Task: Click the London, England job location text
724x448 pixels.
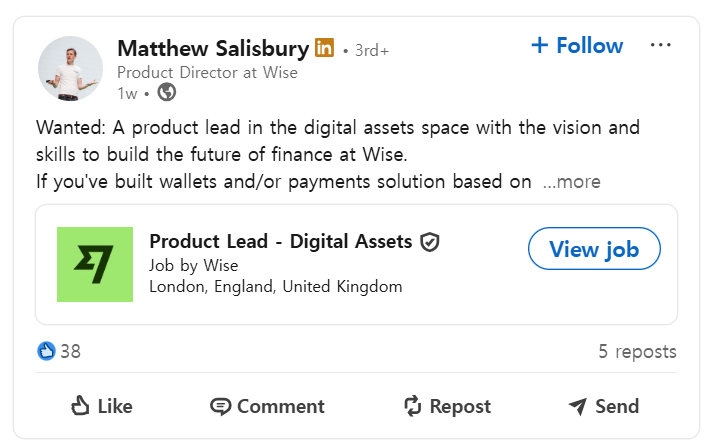Action: pyautogui.click(x=275, y=286)
